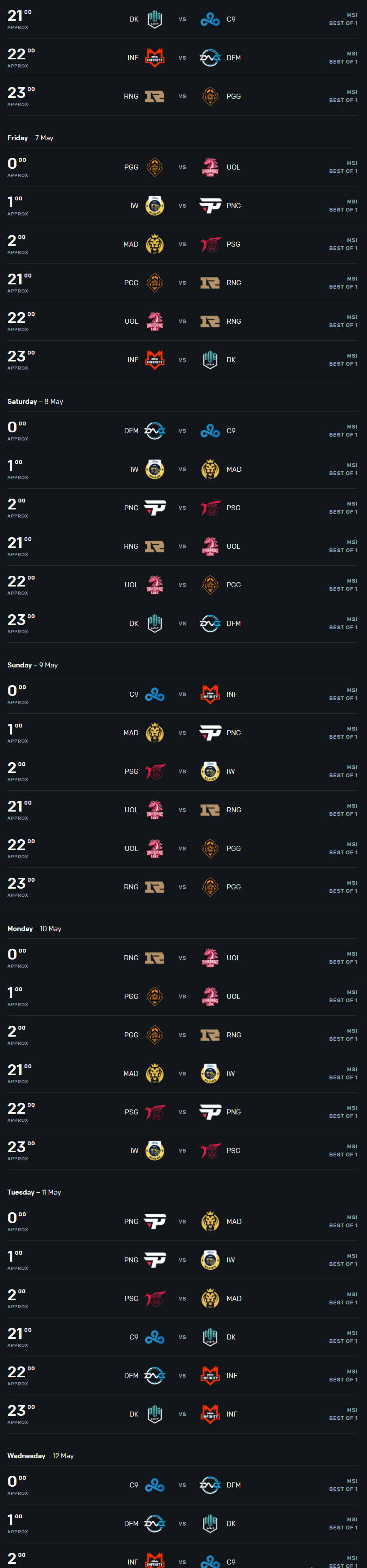Click the Saturday – 8 May date header
367x1568 pixels.
[35, 402]
